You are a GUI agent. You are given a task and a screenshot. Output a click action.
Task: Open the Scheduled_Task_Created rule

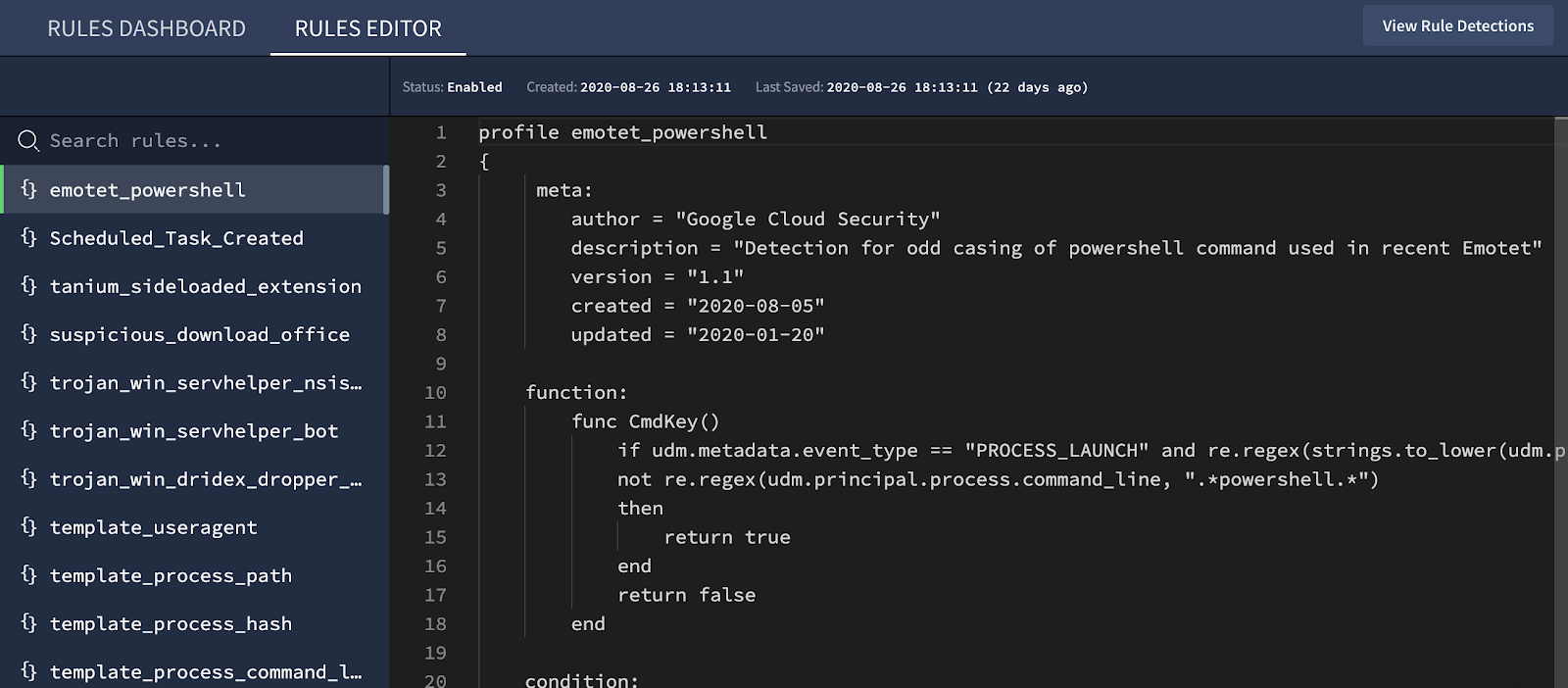(194, 237)
